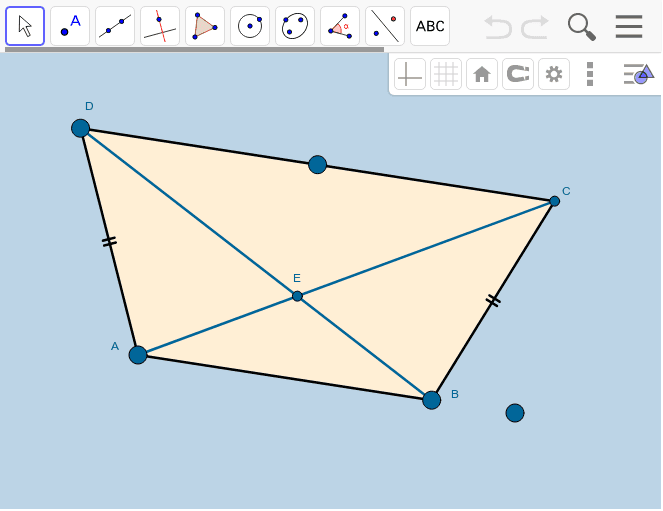Click vertex point C
Image resolution: width=663 pixels, height=511 pixels.
pos(554,201)
